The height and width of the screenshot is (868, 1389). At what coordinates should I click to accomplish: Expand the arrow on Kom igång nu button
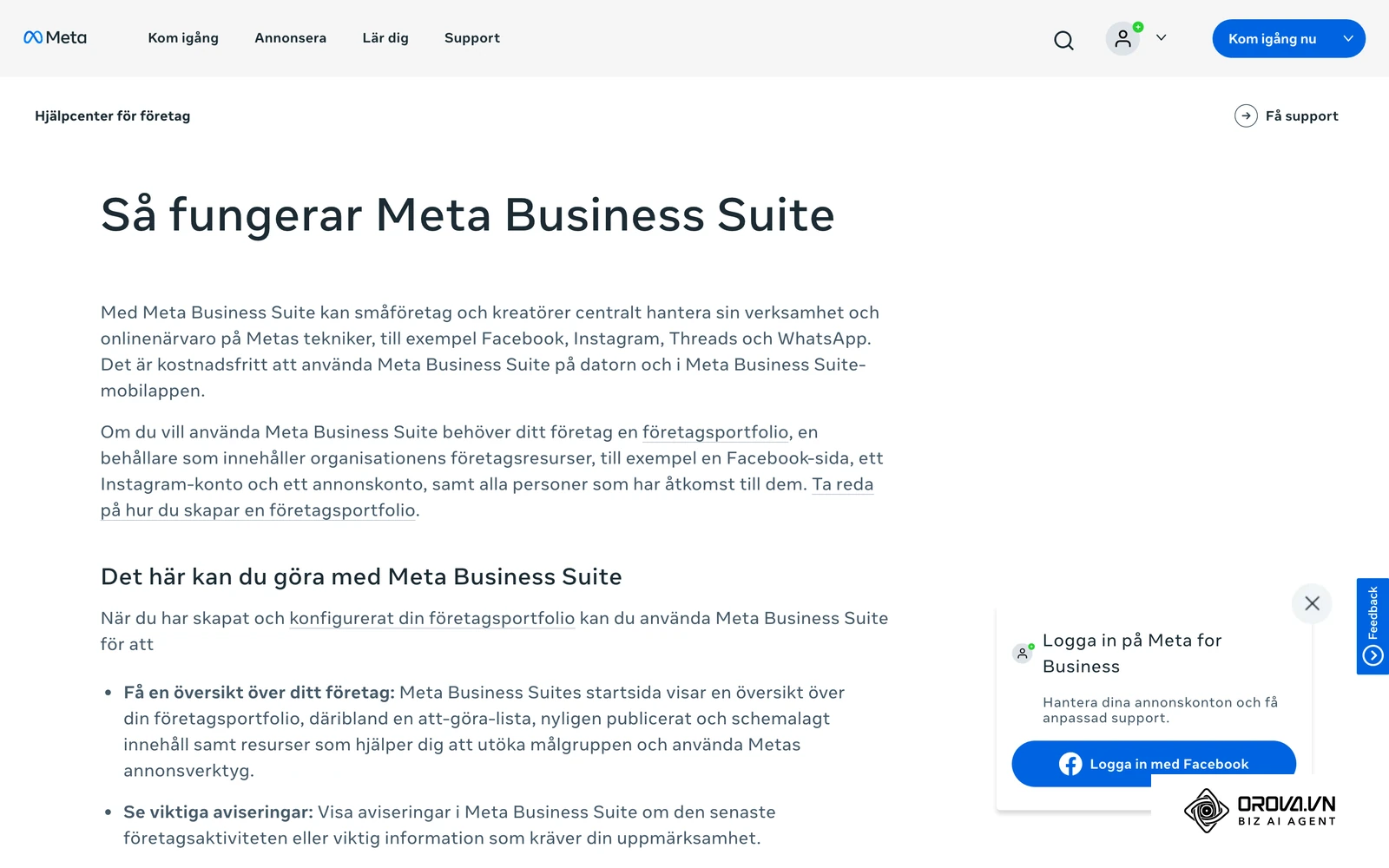[x=1348, y=38]
